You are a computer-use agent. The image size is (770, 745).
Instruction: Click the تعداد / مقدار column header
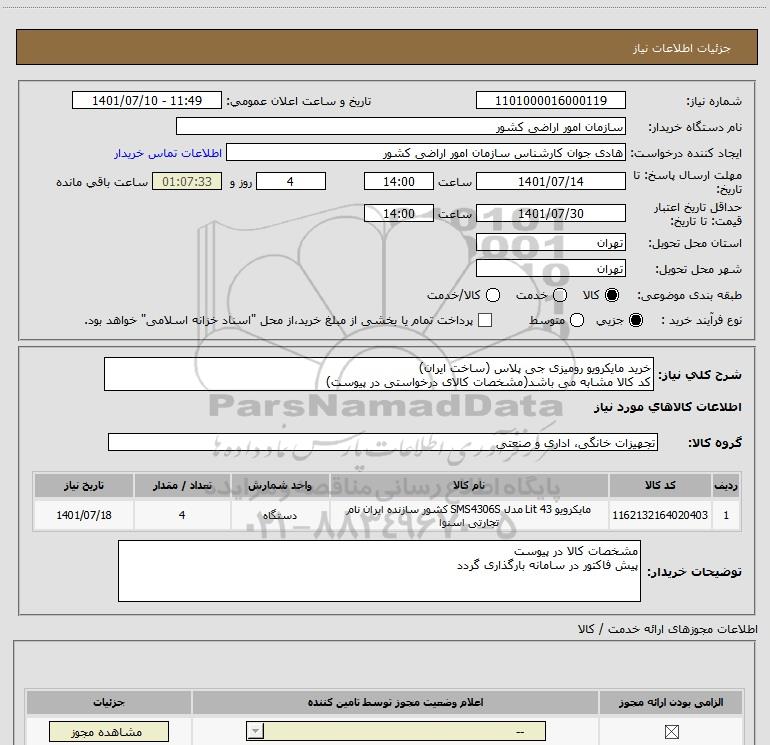pyautogui.click(x=182, y=485)
